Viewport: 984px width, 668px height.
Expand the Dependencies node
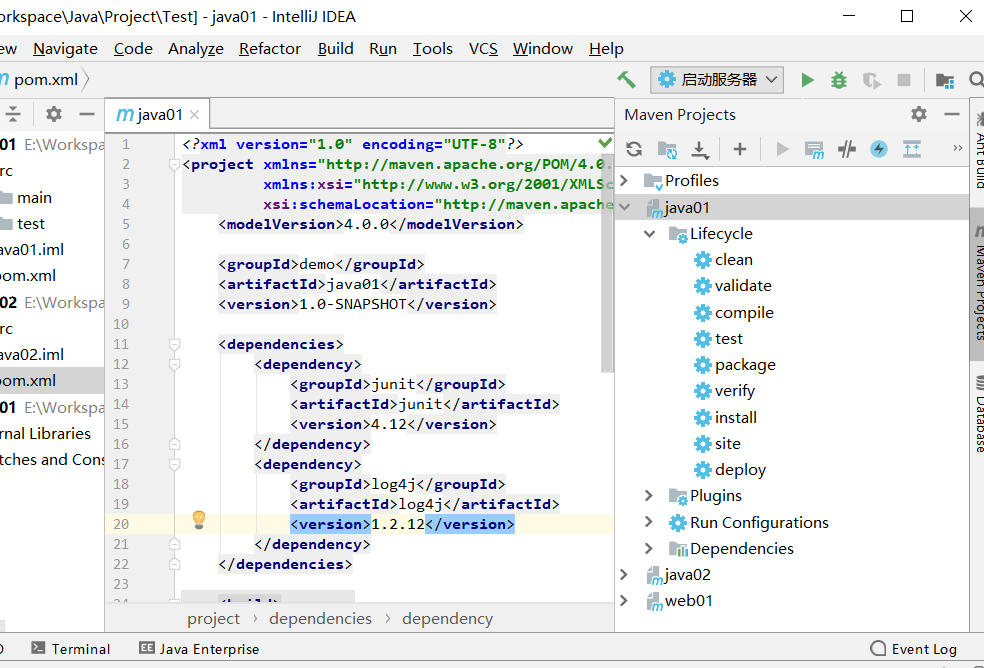pos(649,548)
